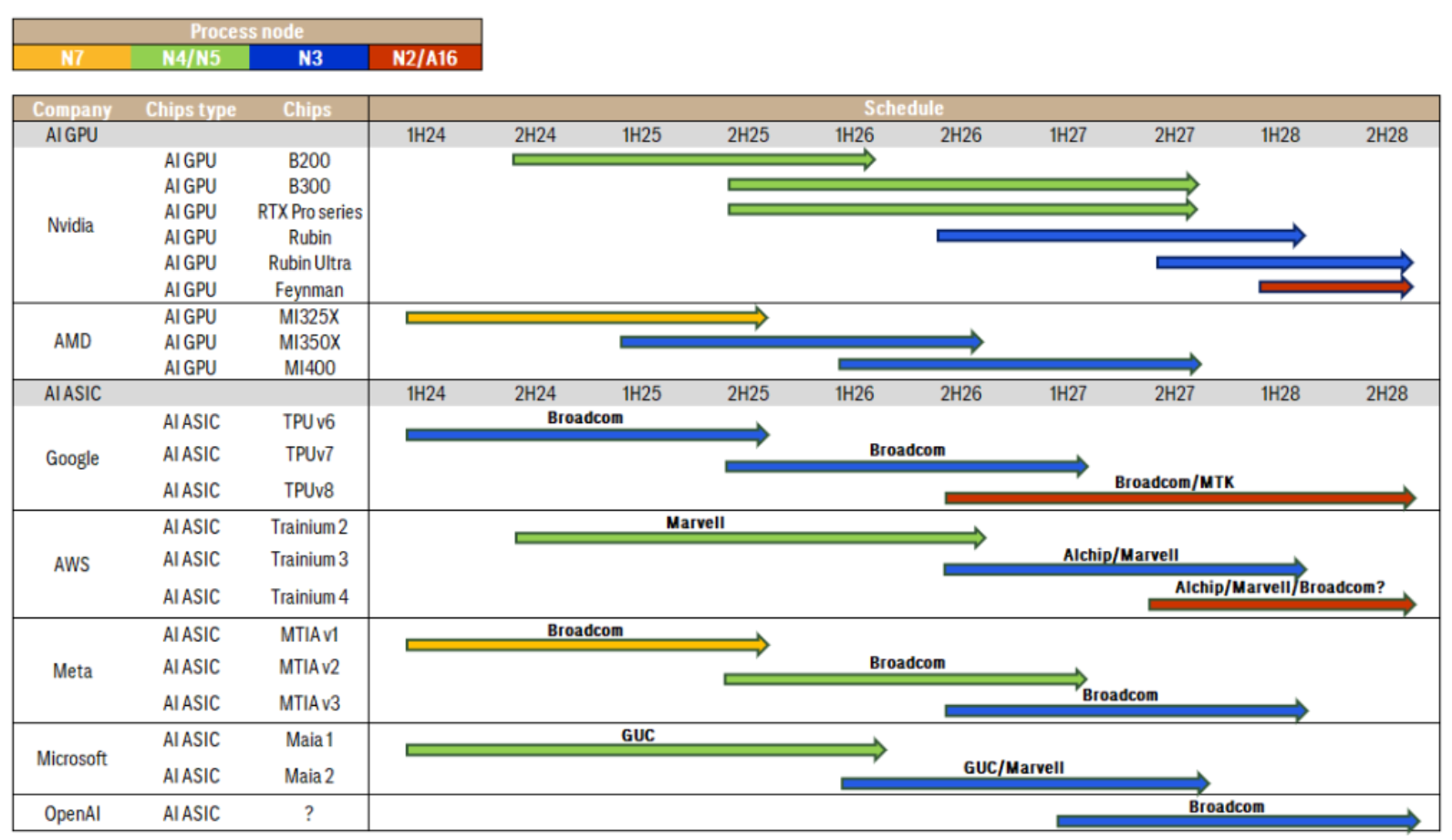
Task: Click AI ASIC type cell in TPU v6 row
Action: (x=192, y=422)
